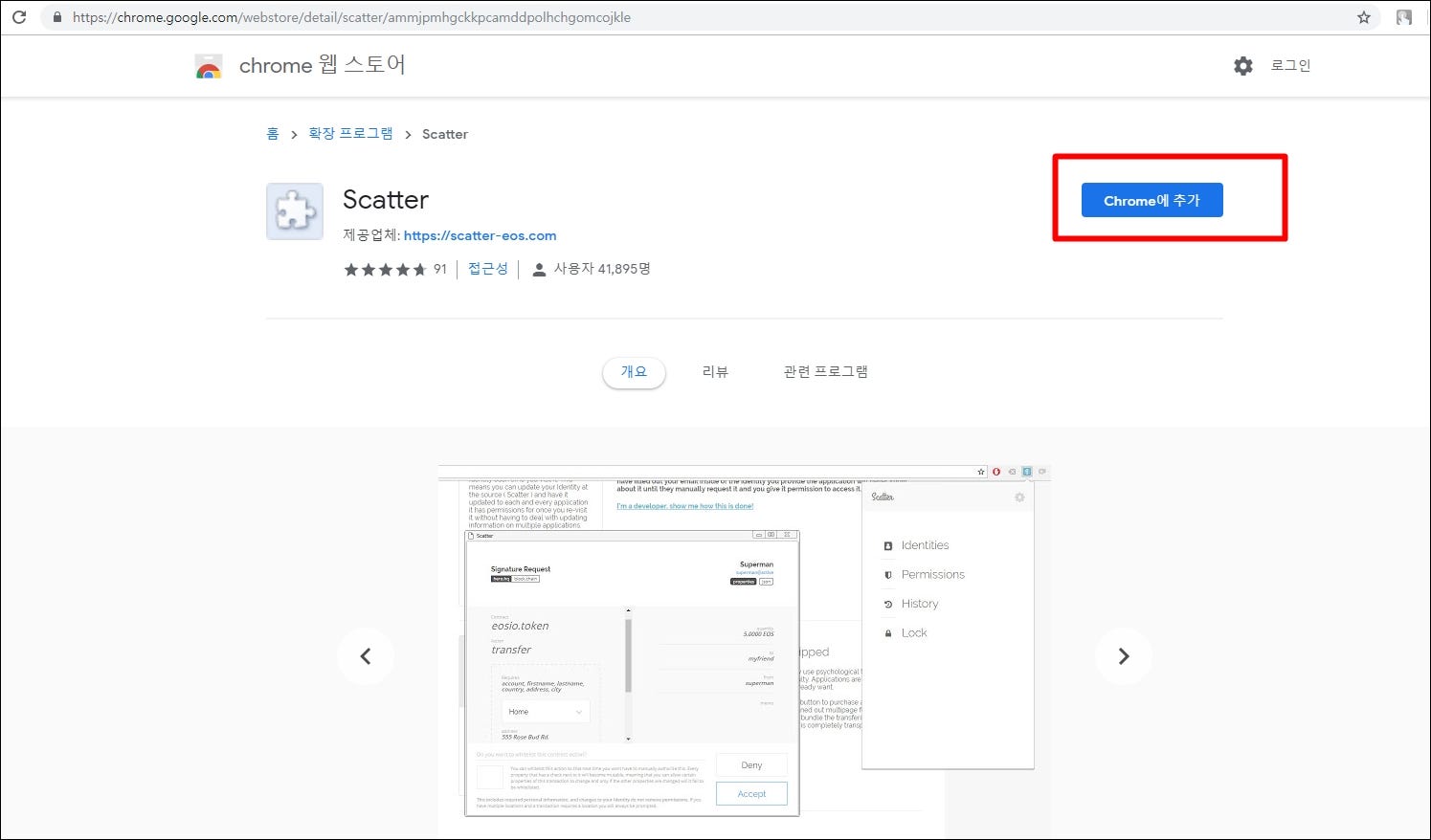Click the Scatter breadcrumb text

(445, 134)
